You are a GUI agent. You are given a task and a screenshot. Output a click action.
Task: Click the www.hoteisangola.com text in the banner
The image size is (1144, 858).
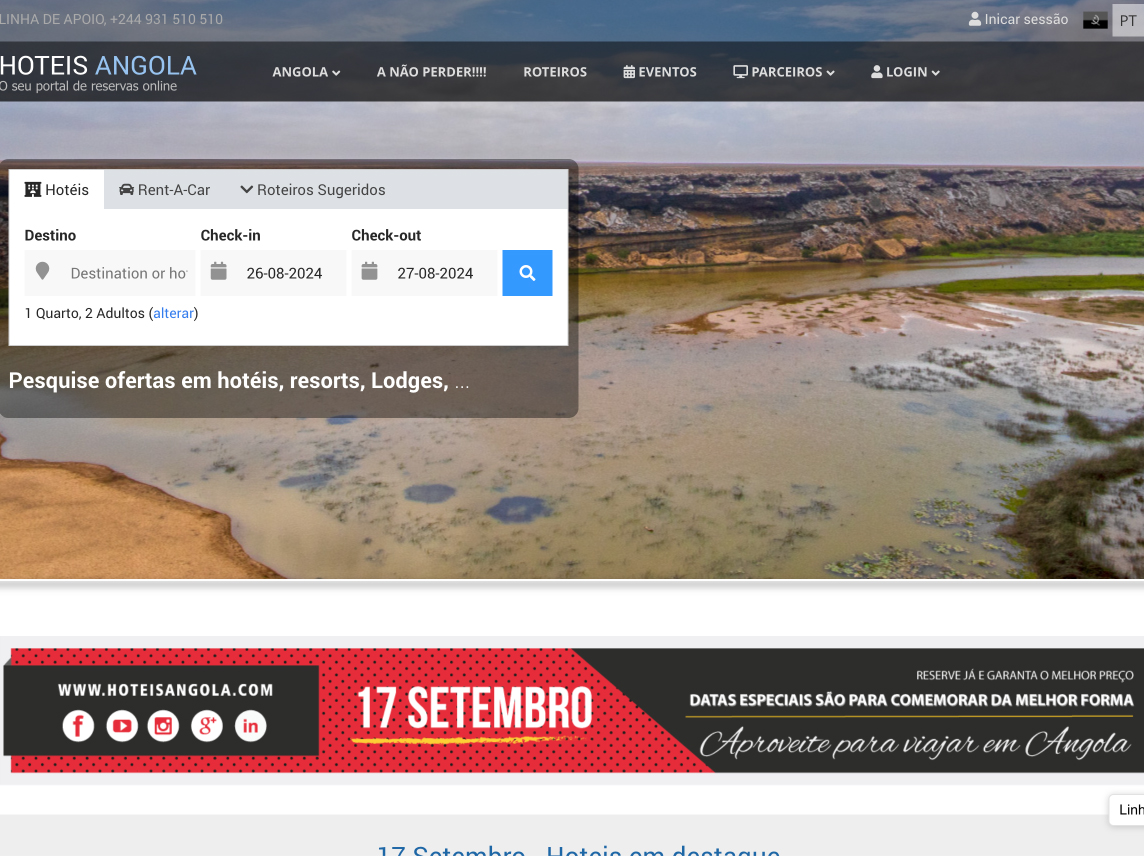pyautogui.click(x=166, y=690)
